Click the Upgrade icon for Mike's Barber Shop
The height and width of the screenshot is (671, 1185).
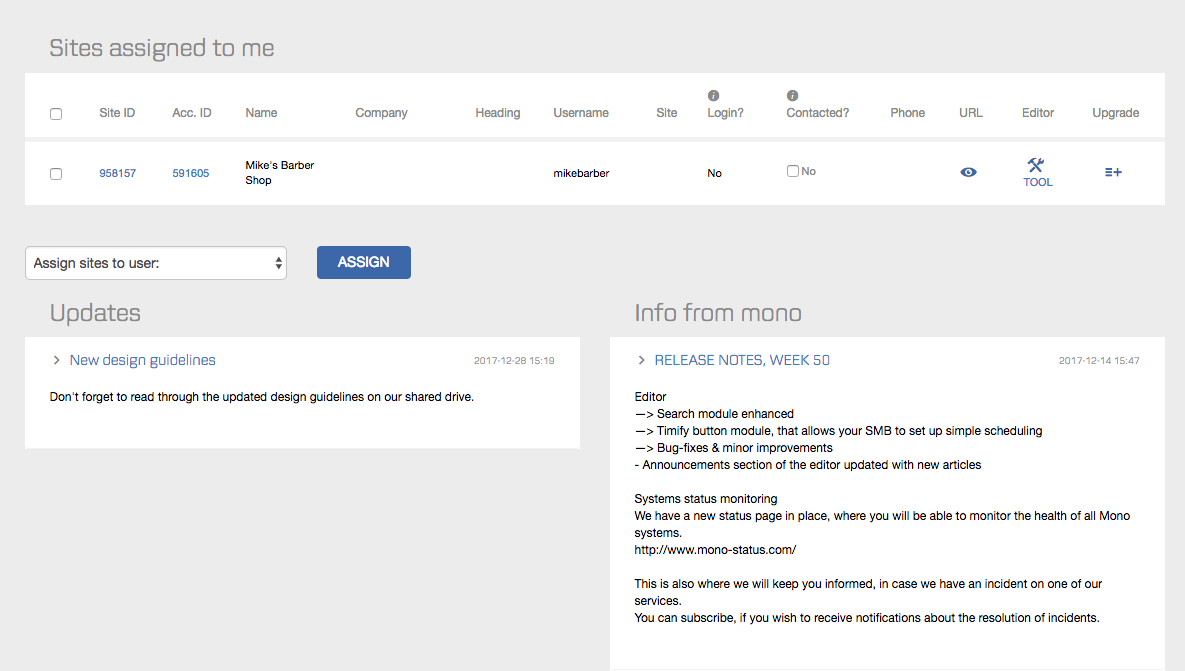pyautogui.click(x=1113, y=172)
